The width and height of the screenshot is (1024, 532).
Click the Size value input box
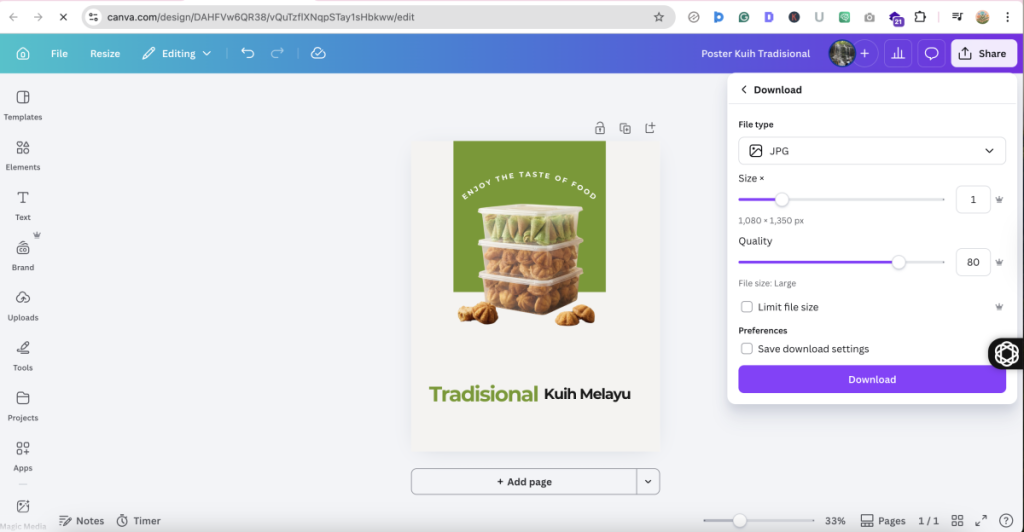[973, 200]
